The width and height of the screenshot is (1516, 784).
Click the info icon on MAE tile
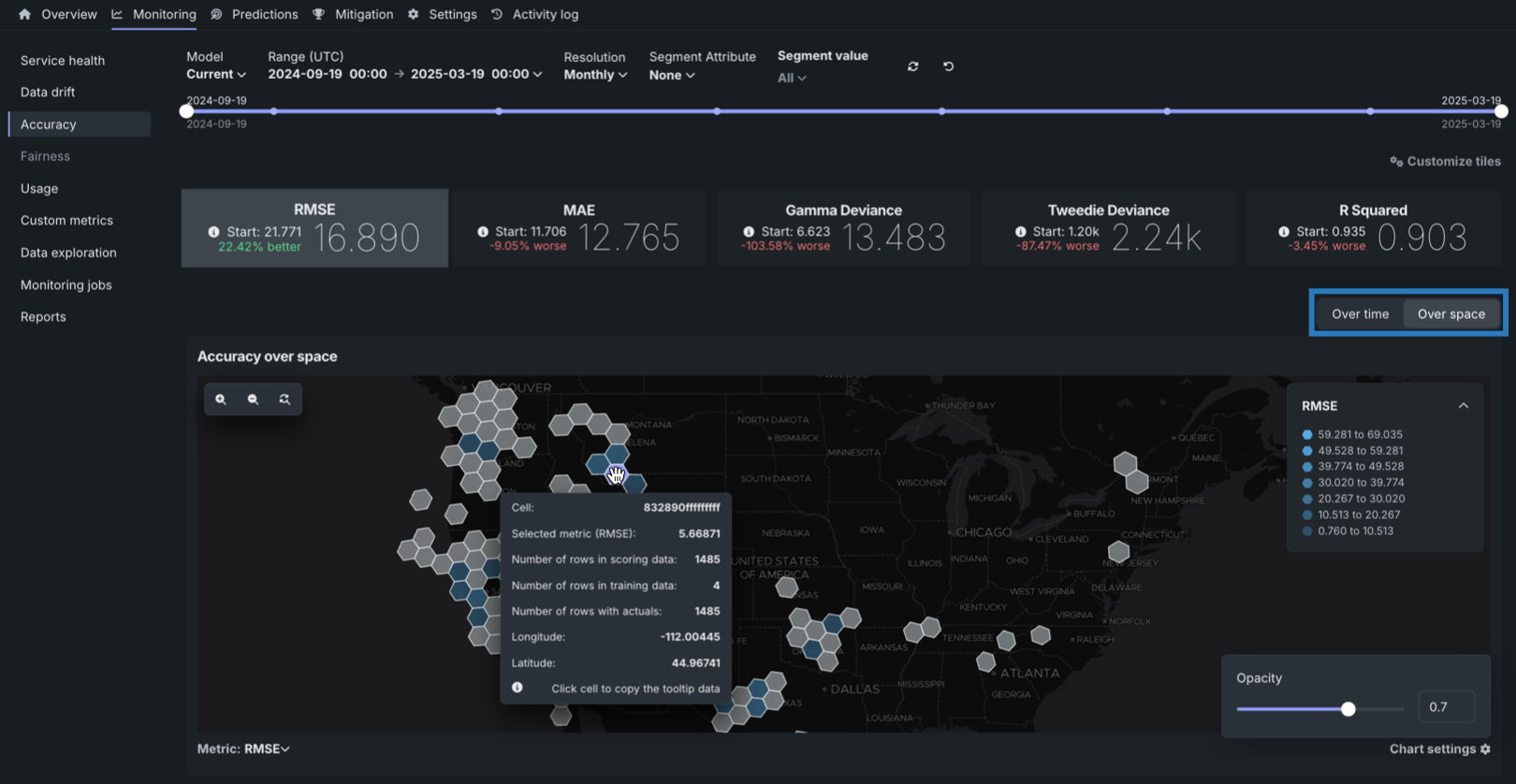pyautogui.click(x=483, y=232)
